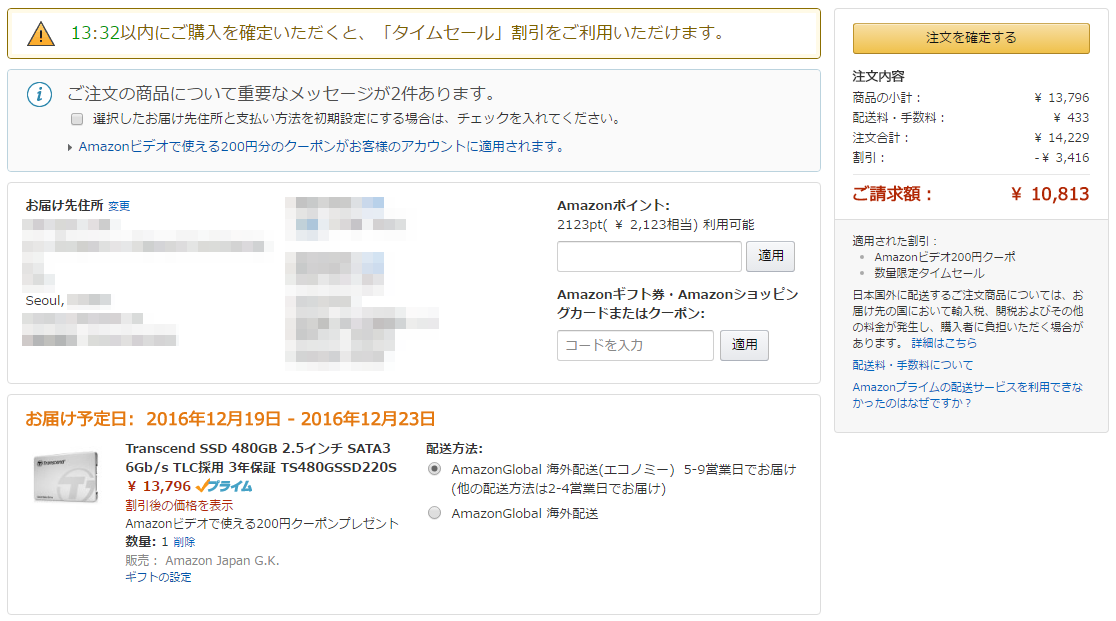
Task: Click the yellow warning triangle icon
Action: (x=41, y=34)
